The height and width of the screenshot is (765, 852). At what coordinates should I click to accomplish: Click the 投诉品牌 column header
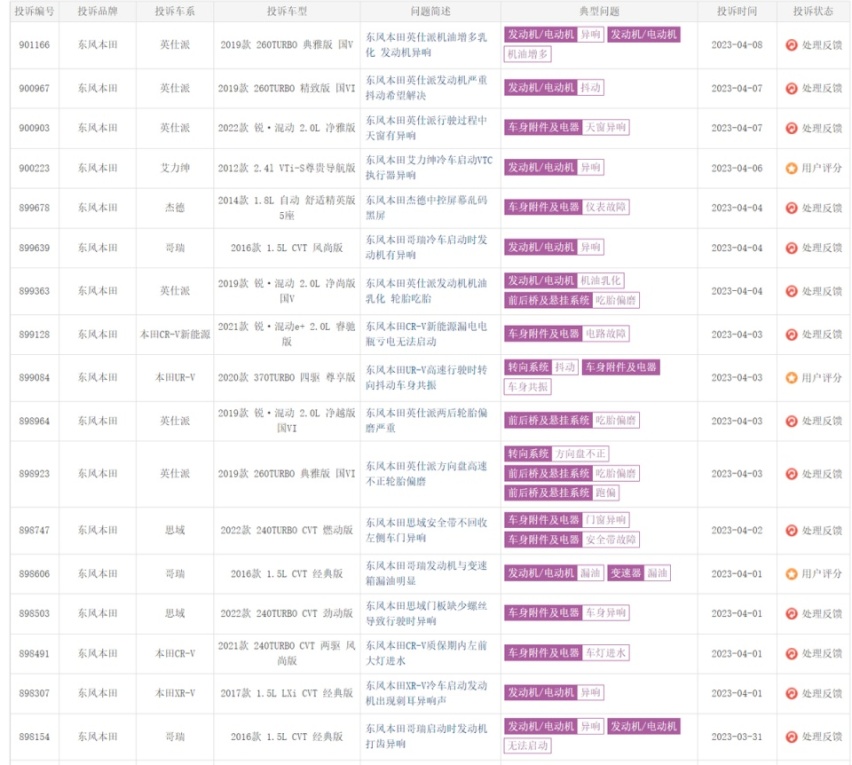tap(97, 11)
